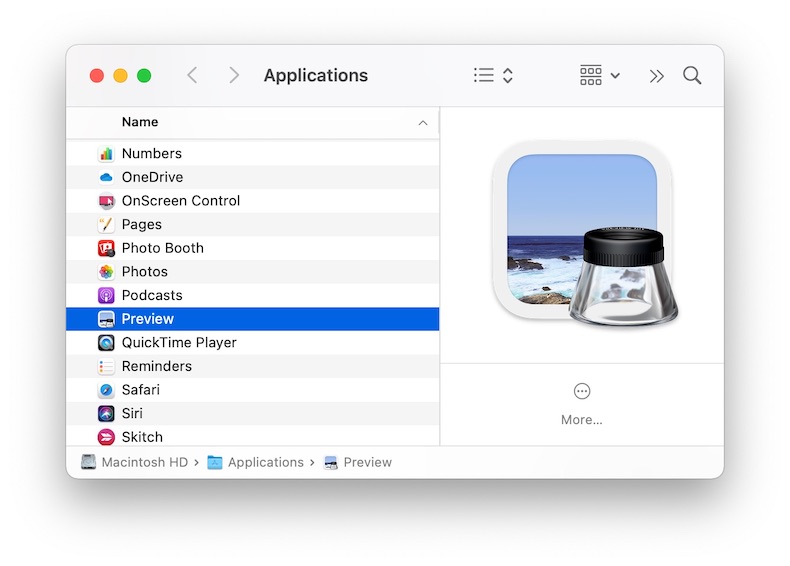The height and width of the screenshot is (566, 790).
Task: Click the OneDrive cloud icon
Action: tap(106, 177)
